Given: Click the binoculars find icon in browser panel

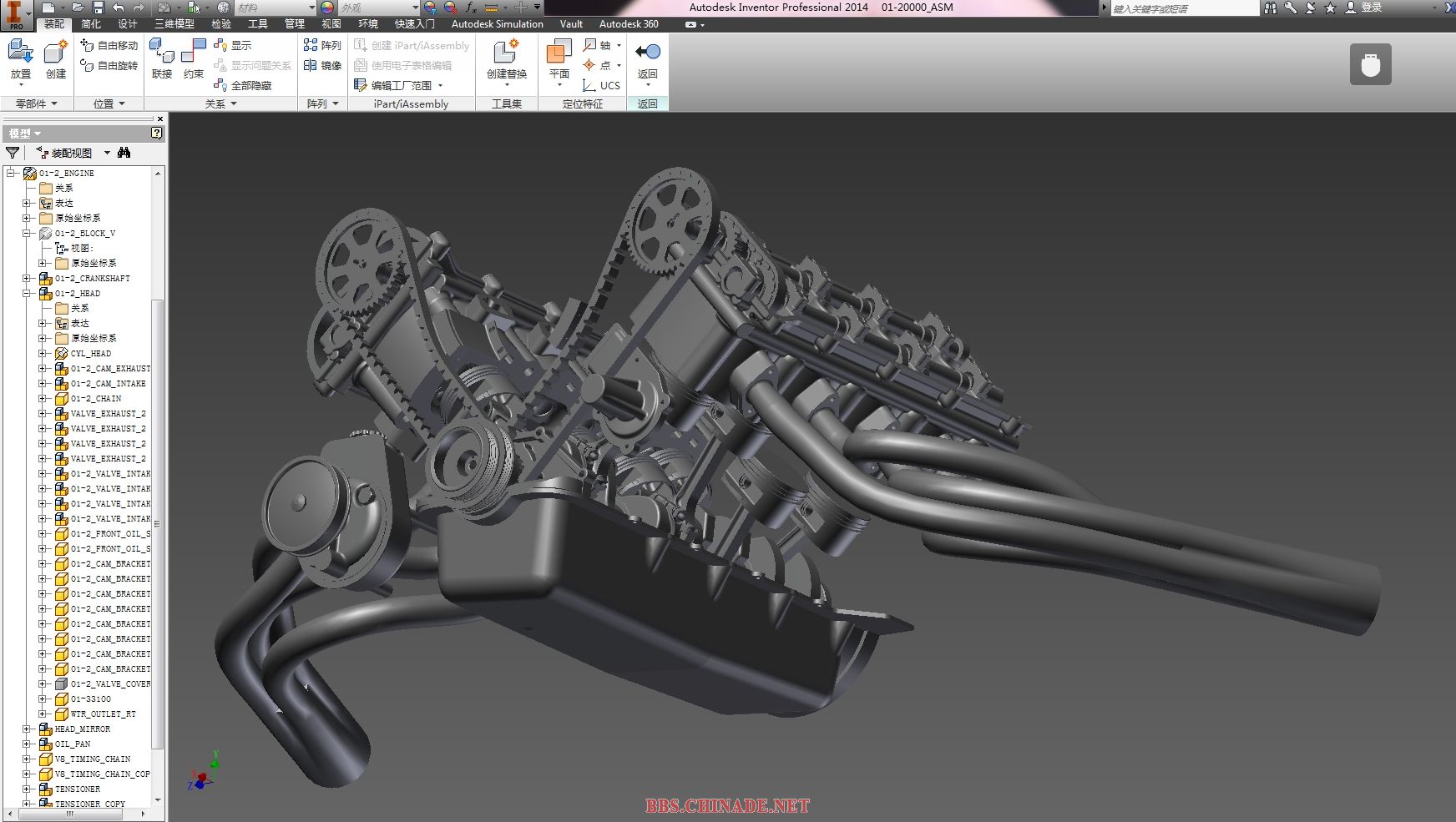Looking at the screenshot, I should [124, 153].
